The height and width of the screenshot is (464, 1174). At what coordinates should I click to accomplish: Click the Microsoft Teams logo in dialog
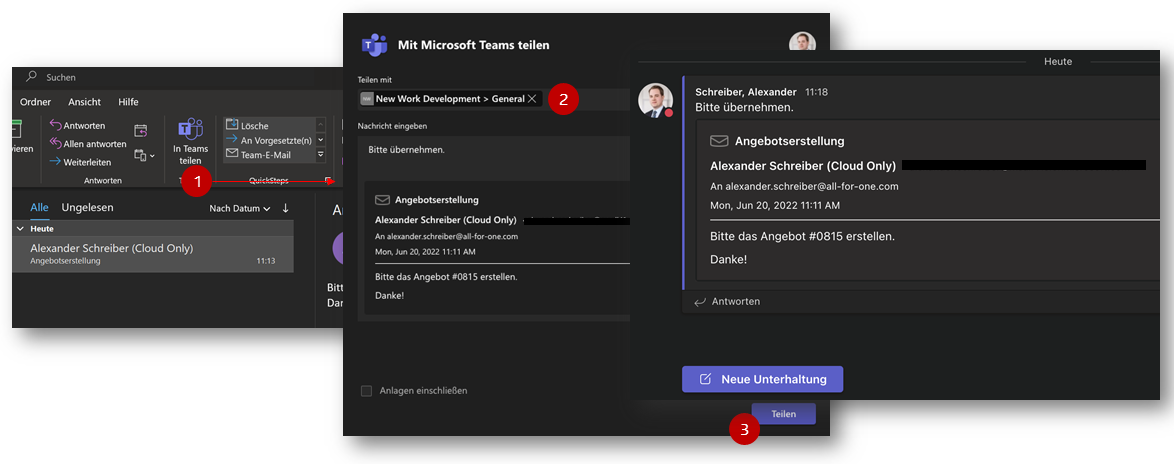pyautogui.click(x=374, y=45)
